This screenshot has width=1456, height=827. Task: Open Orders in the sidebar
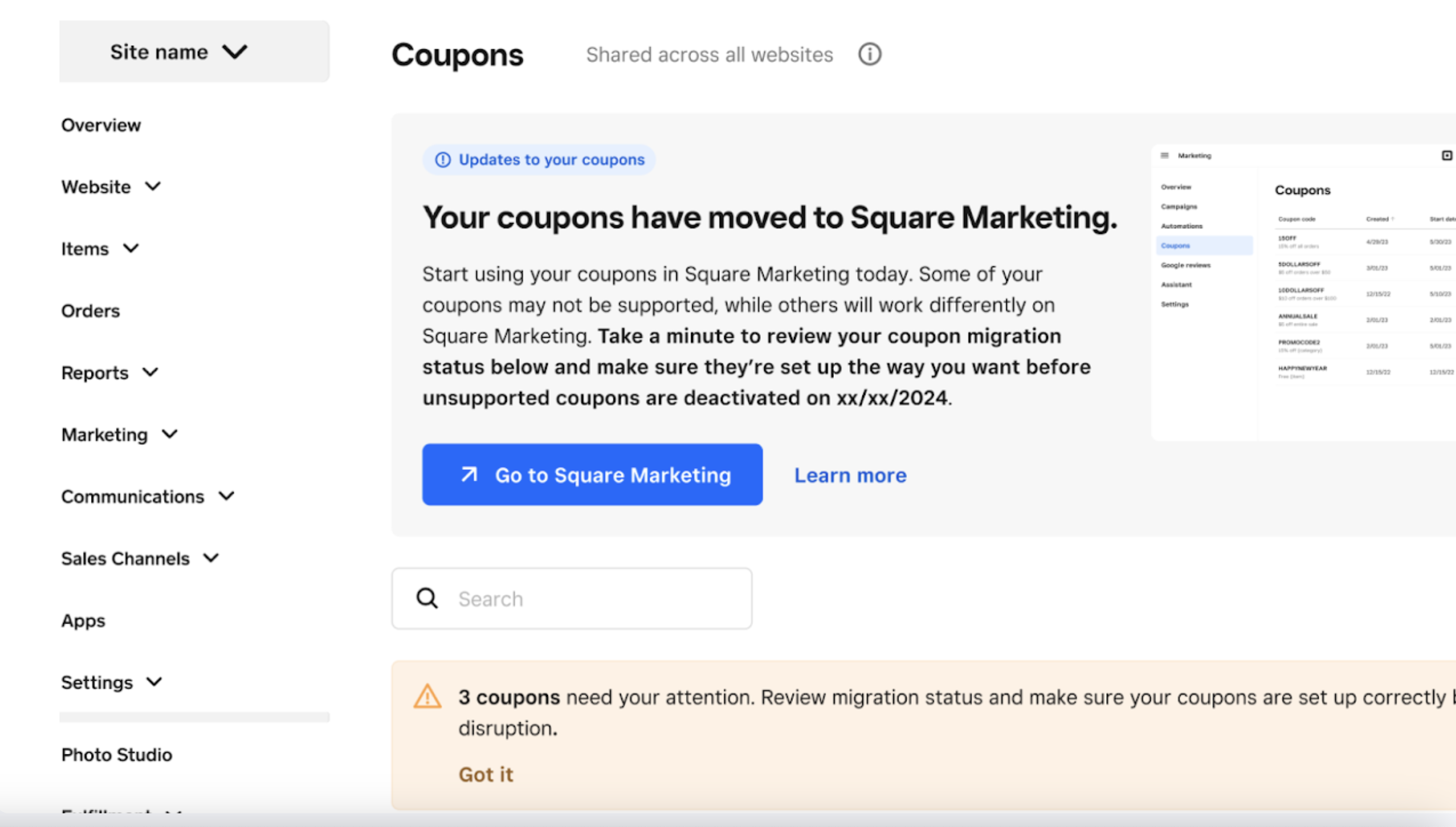90,311
